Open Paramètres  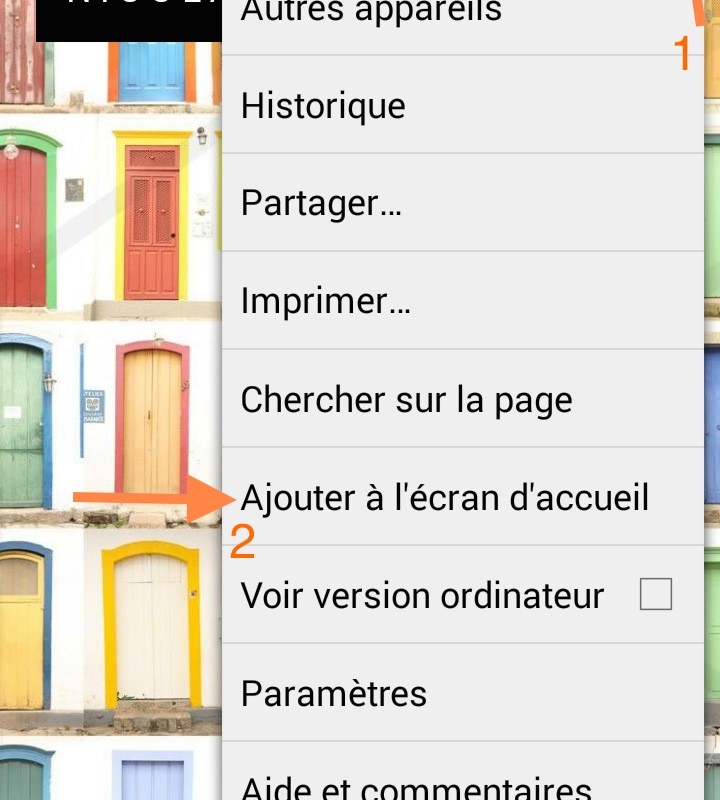[x=463, y=692]
